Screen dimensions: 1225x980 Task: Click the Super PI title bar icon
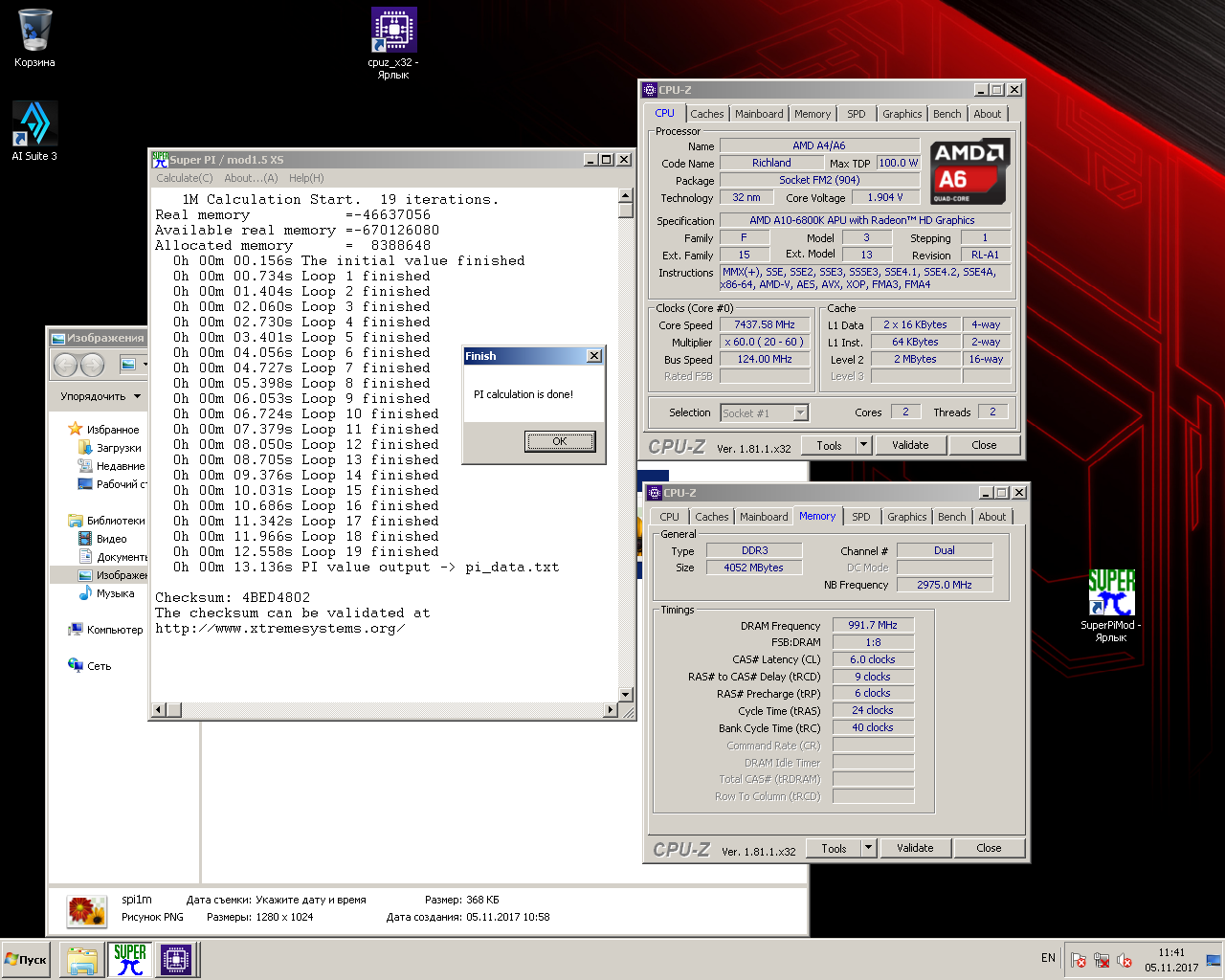click(160, 159)
